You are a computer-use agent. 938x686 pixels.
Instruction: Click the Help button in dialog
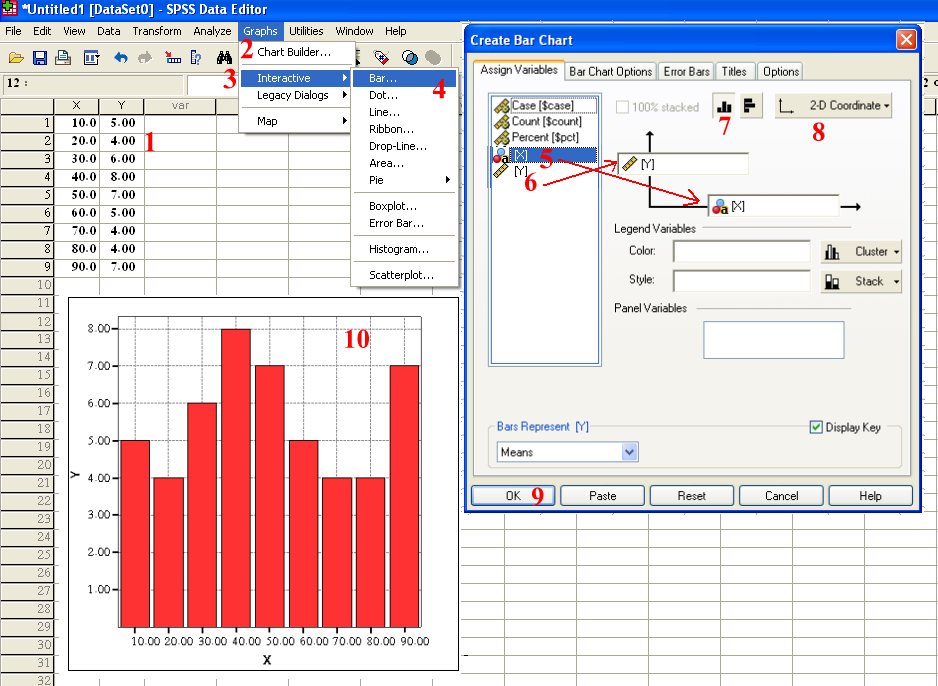(x=870, y=496)
